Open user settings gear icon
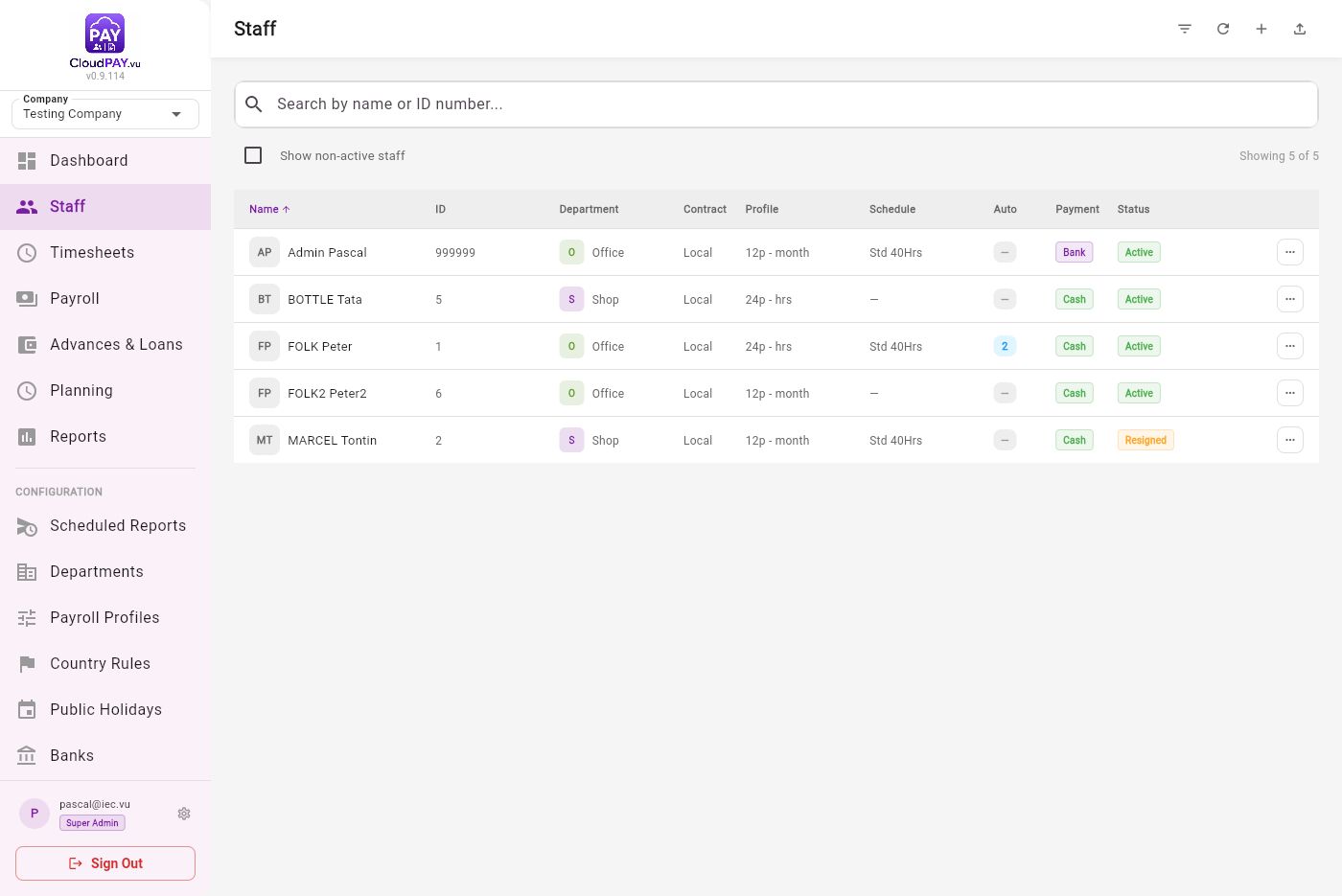Image resolution: width=1342 pixels, height=896 pixels. (x=184, y=814)
